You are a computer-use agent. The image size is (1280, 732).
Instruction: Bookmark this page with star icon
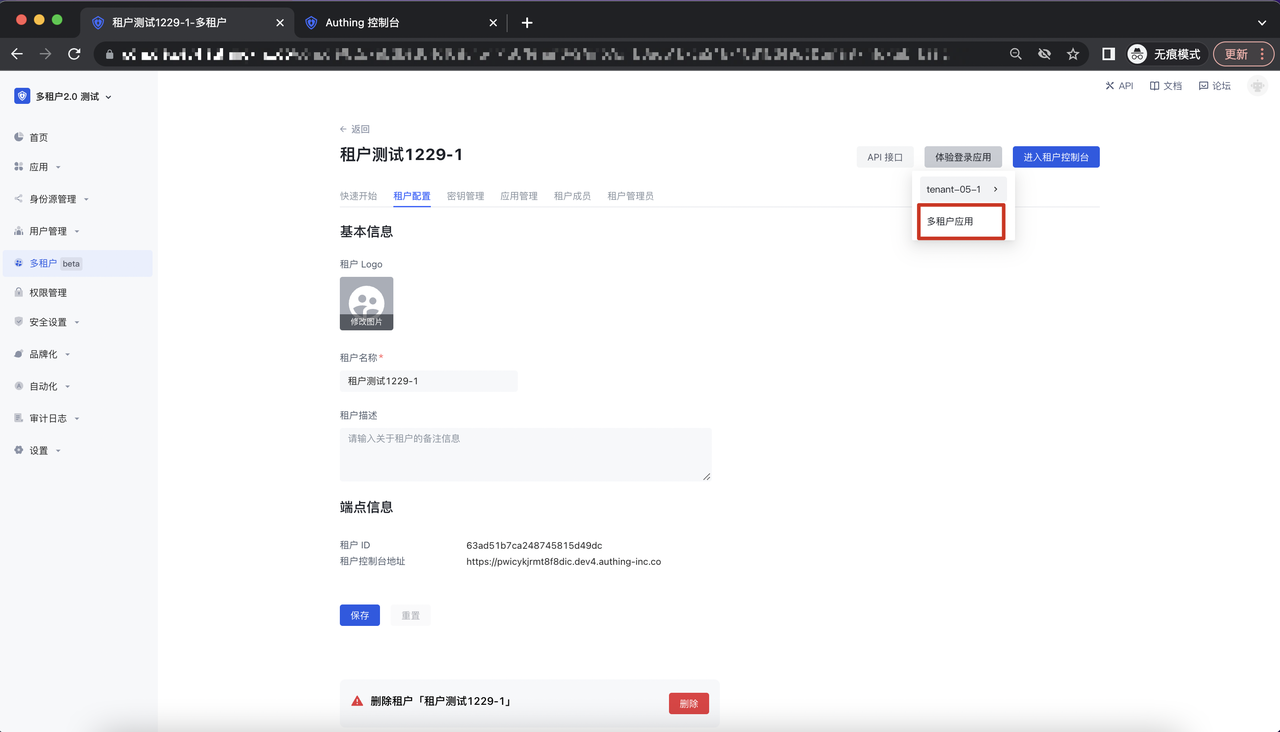[1073, 54]
